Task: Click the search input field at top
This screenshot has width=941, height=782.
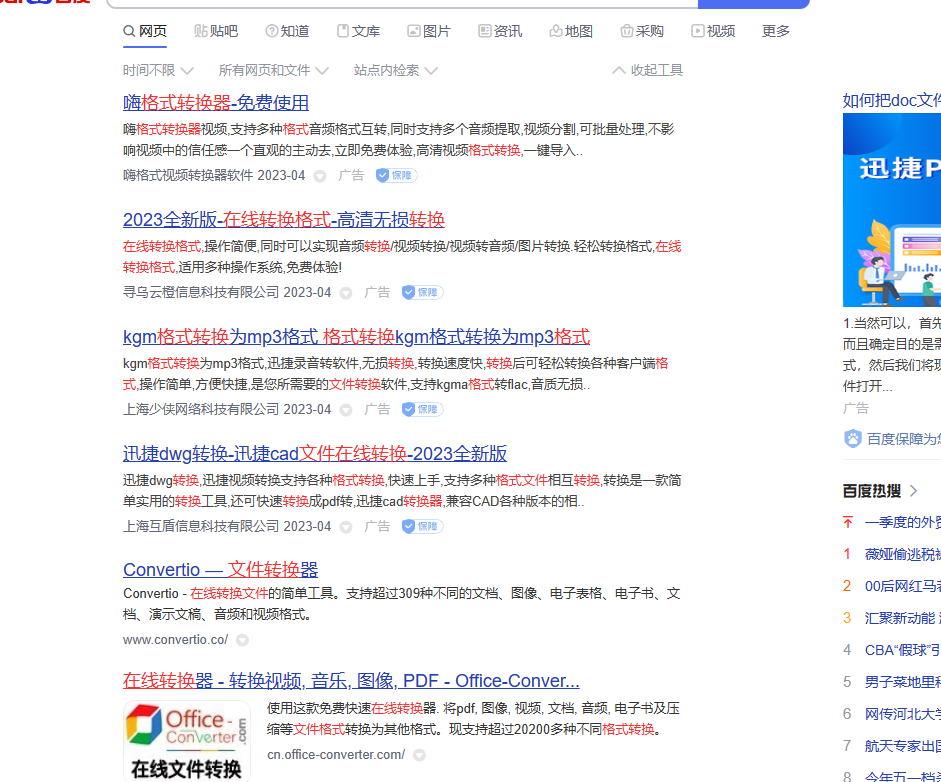Action: tap(402, 3)
